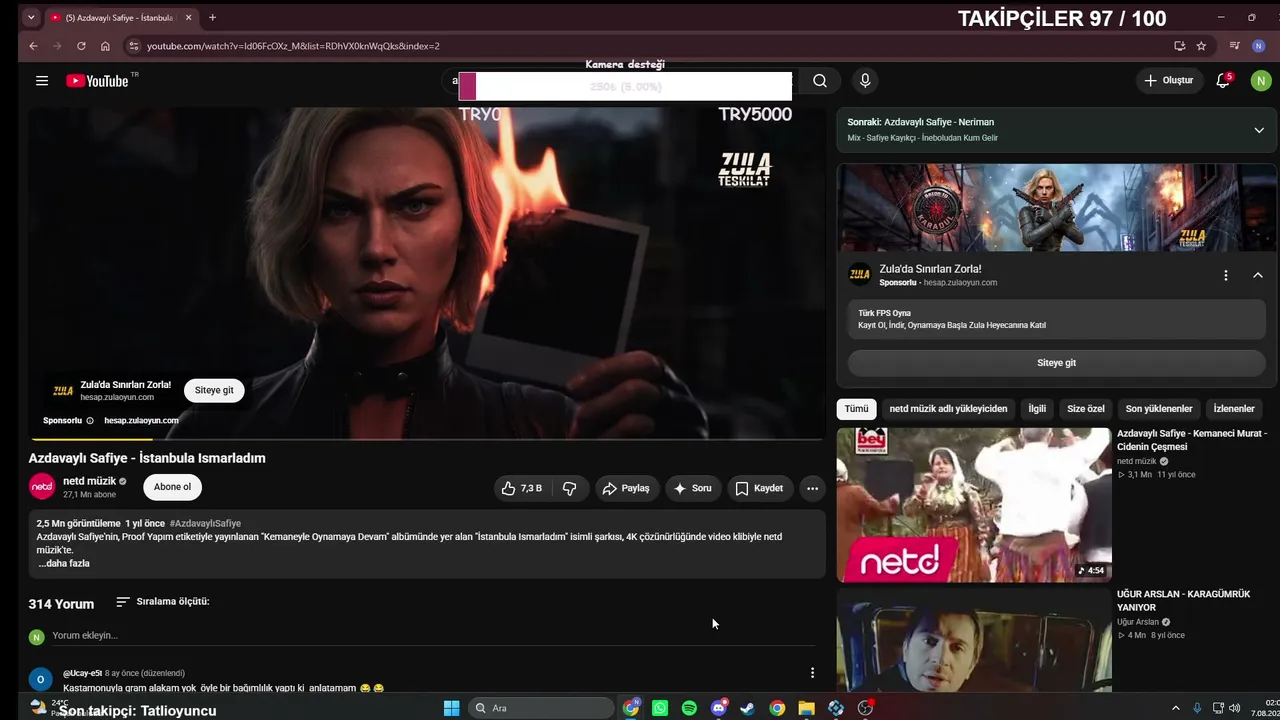Select the İlgili filter chip

[1037, 409]
